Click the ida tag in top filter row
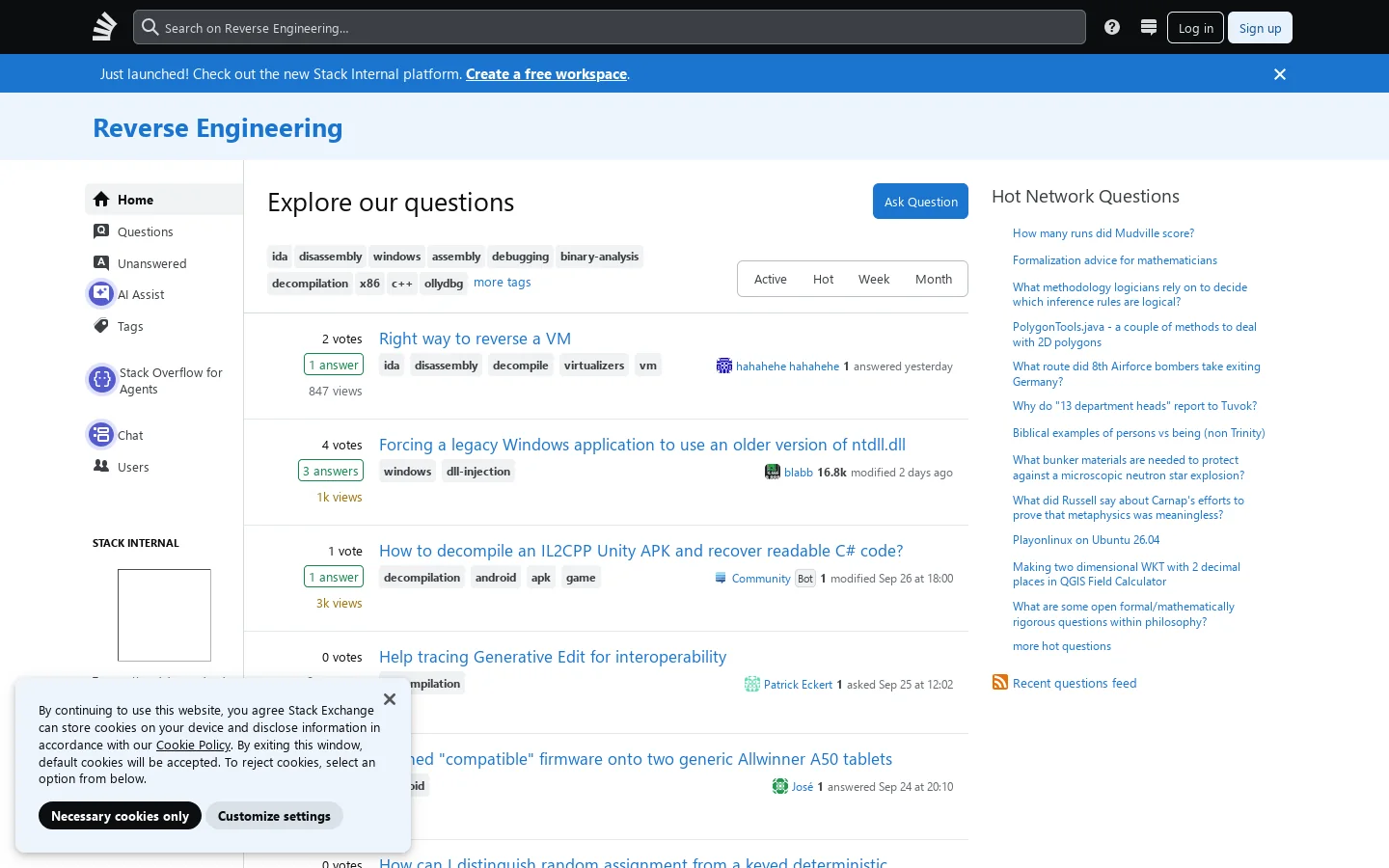The image size is (1389, 868). [280, 257]
